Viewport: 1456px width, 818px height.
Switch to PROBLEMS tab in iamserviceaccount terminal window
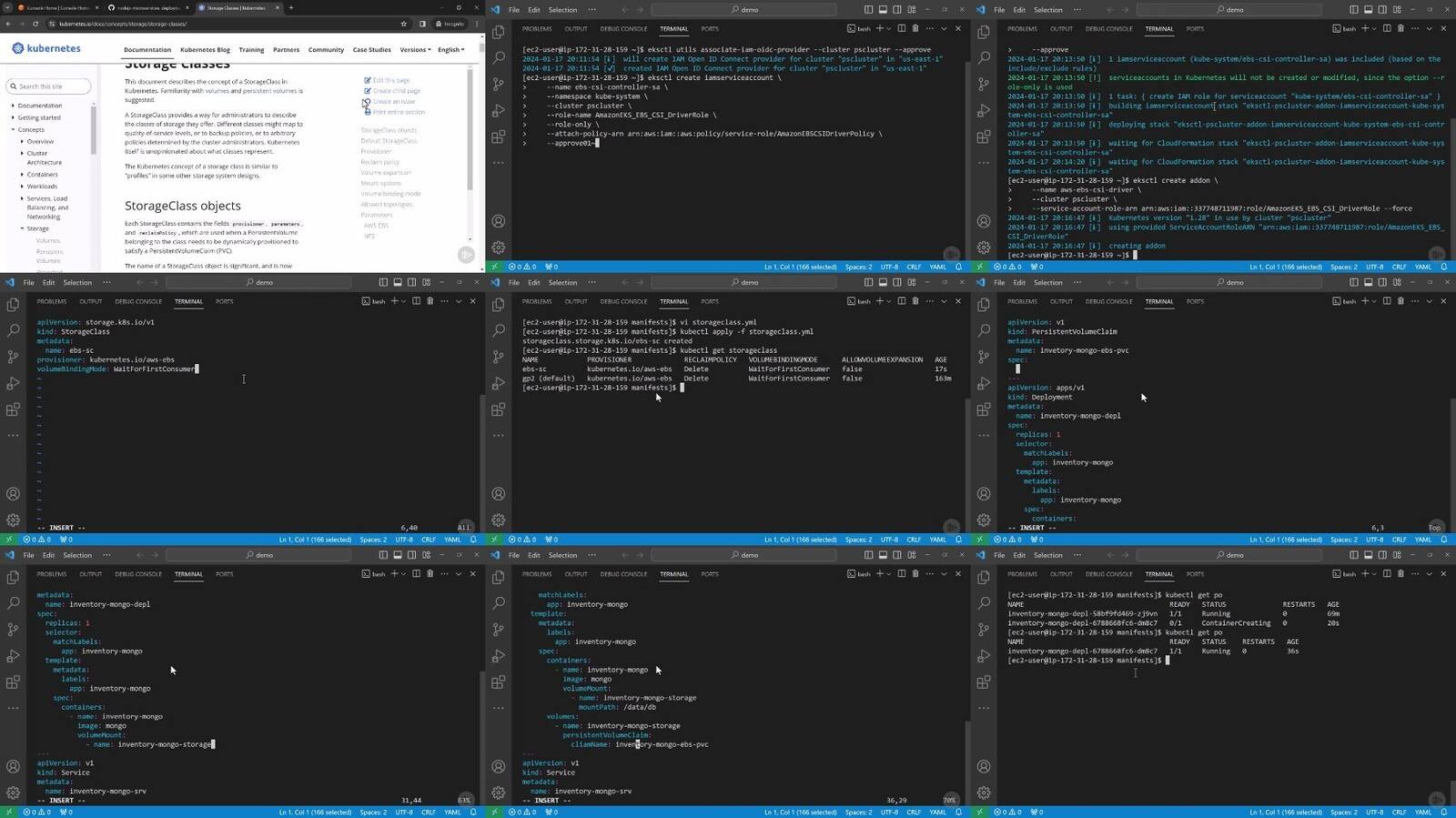click(x=537, y=28)
